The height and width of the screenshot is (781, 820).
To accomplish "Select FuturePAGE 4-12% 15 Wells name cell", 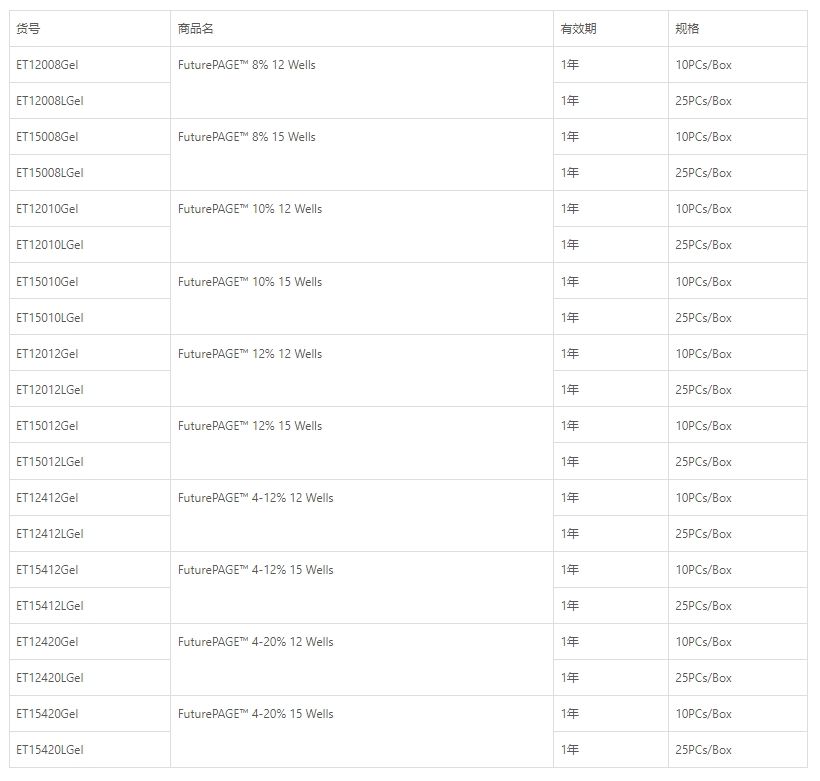I will [x=256, y=570].
